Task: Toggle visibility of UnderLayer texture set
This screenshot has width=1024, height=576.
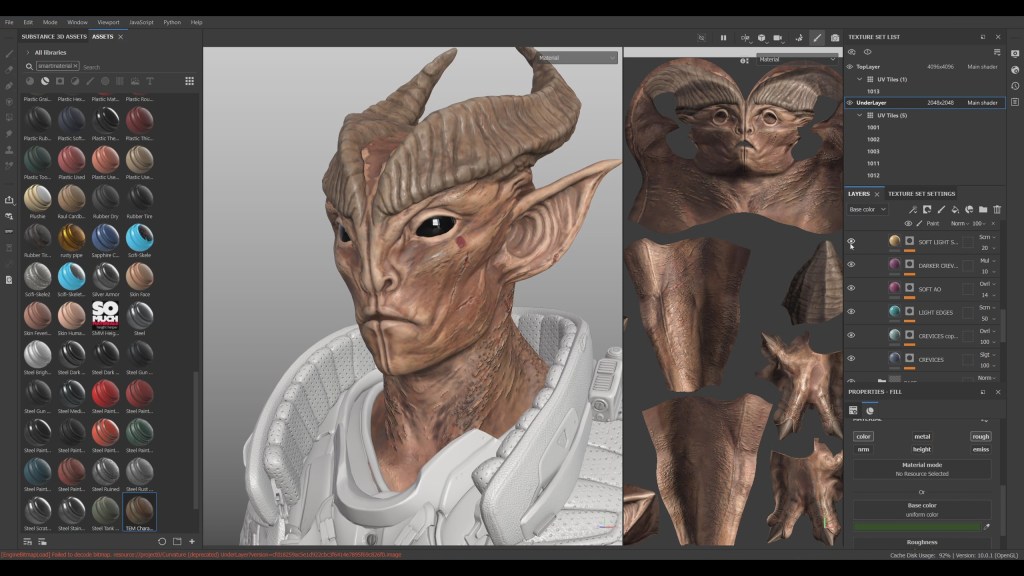Action: pos(850,103)
